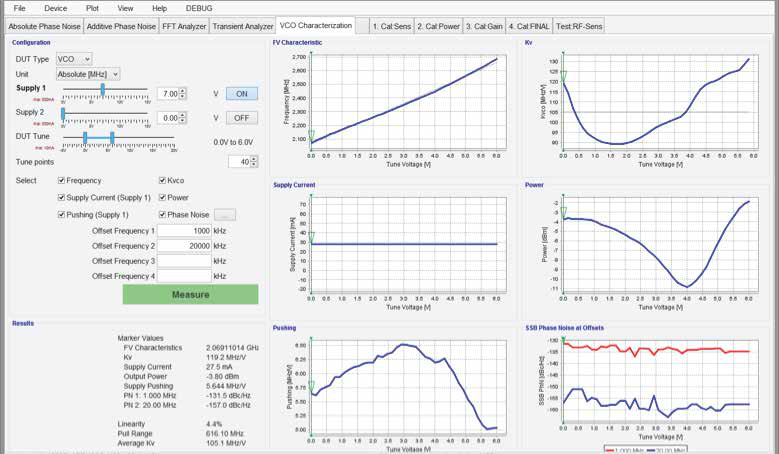Viewport: 779px width, 454px height.
Task: Uncheck Supply Current (Supply 1) checkbox
Action: point(62,197)
